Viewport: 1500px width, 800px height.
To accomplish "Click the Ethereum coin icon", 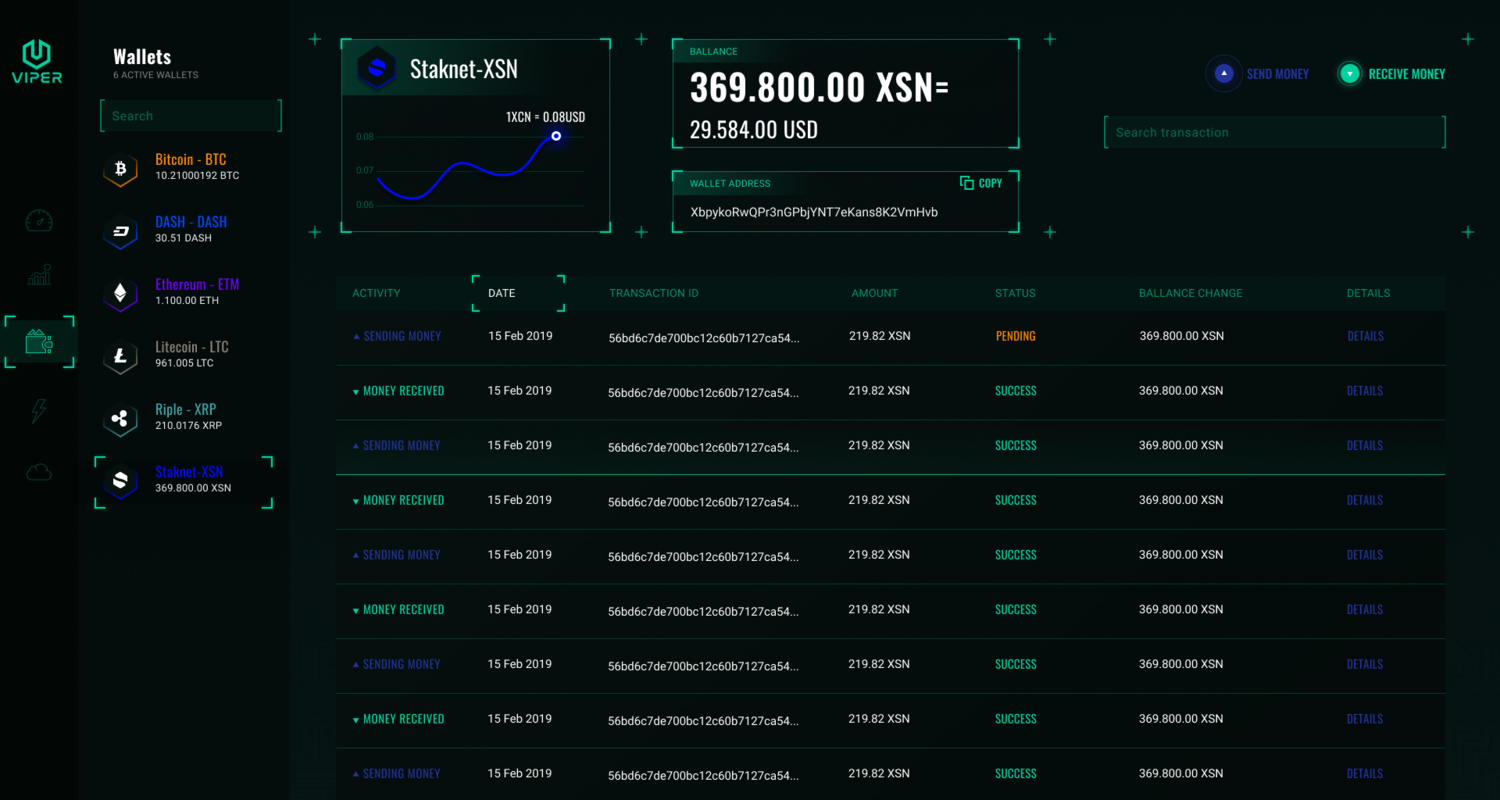I will [x=120, y=294].
